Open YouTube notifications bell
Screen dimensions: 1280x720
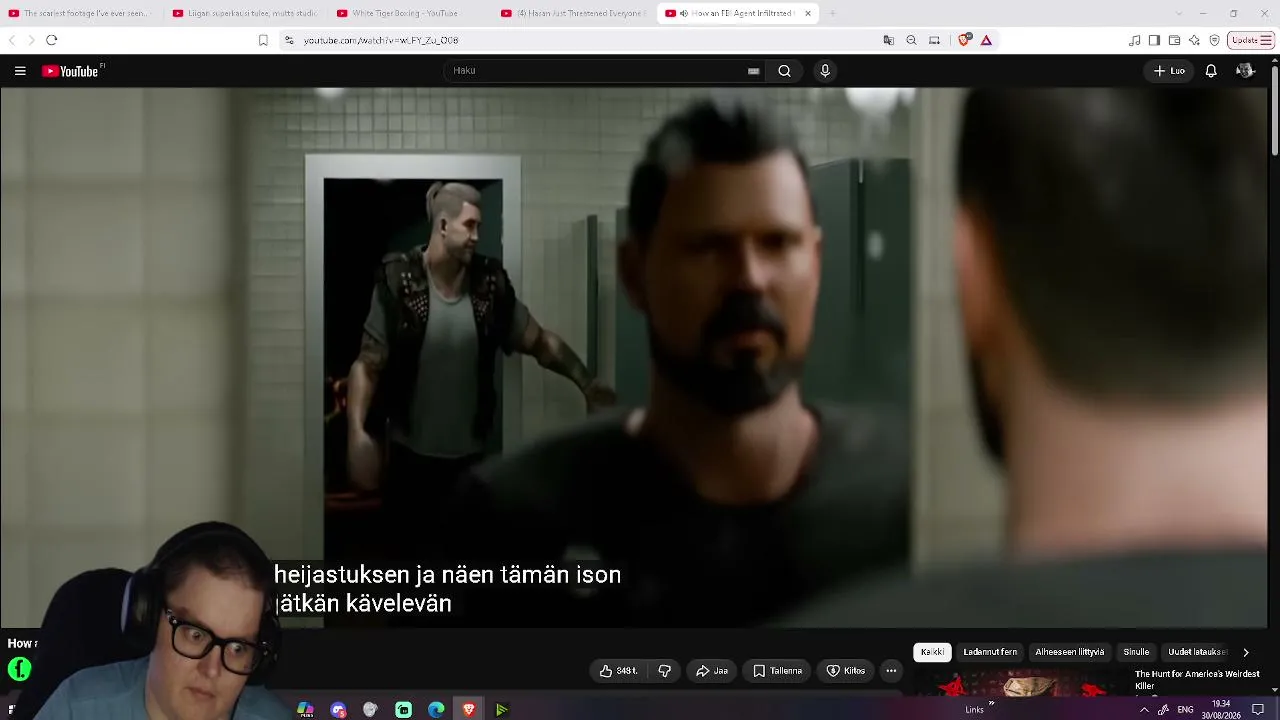tap(1211, 71)
